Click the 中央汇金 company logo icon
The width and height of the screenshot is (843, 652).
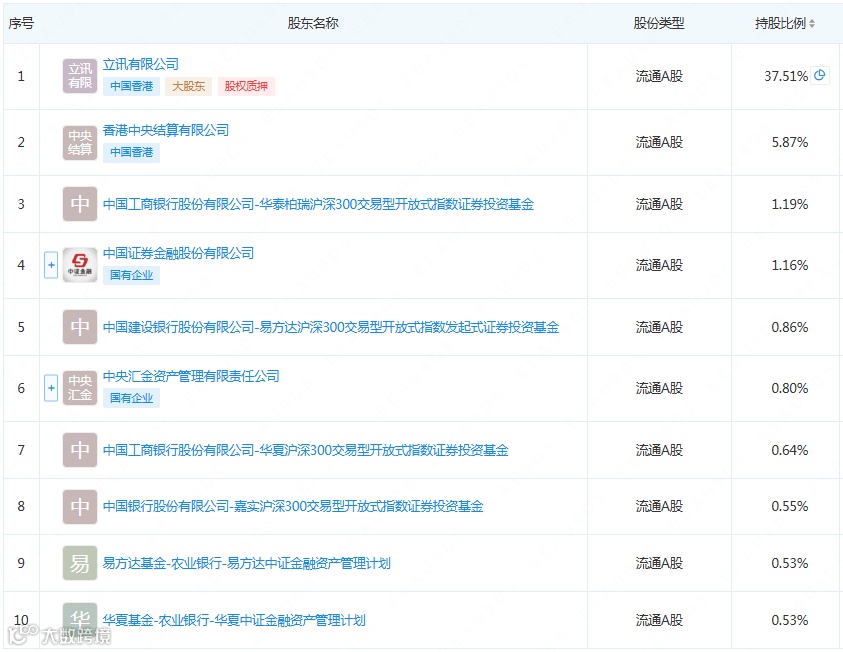coord(80,388)
